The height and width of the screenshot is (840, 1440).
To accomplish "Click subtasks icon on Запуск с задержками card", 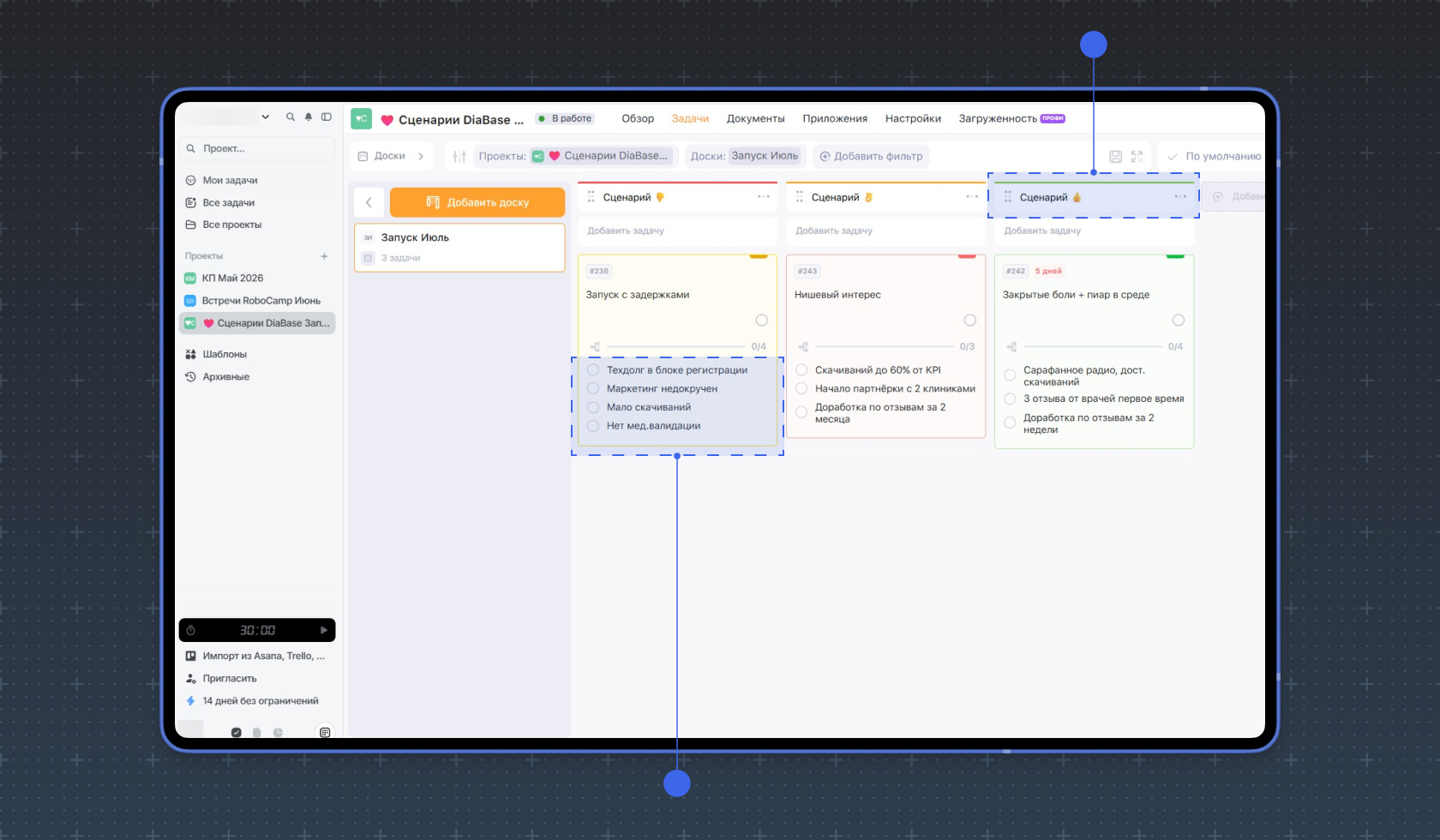I will [595, 347].
